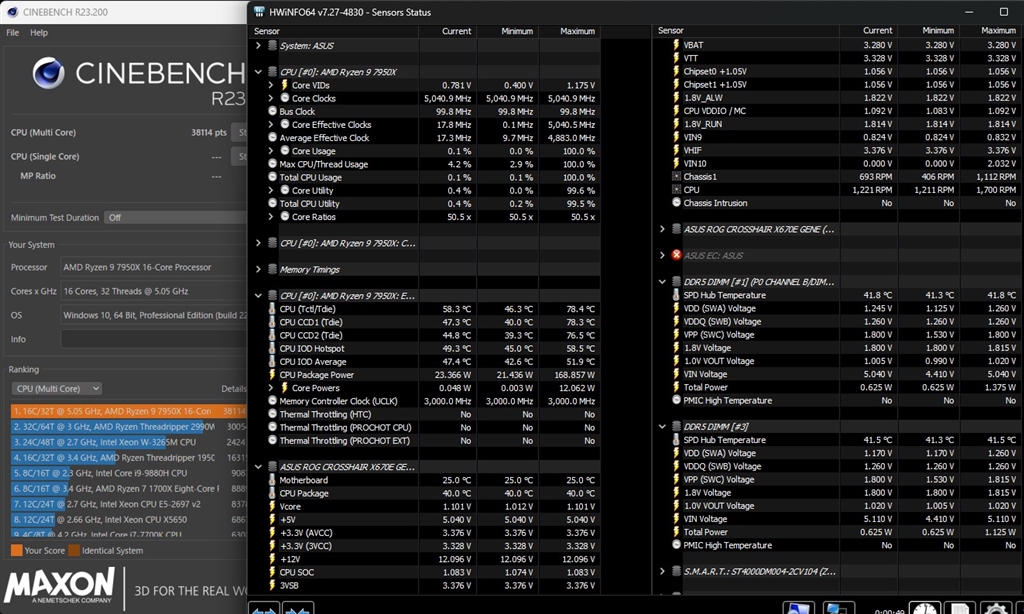Open the Minimum Test Duration dropdown
This screenshot has width=1024, height=614.
(175, 218)
